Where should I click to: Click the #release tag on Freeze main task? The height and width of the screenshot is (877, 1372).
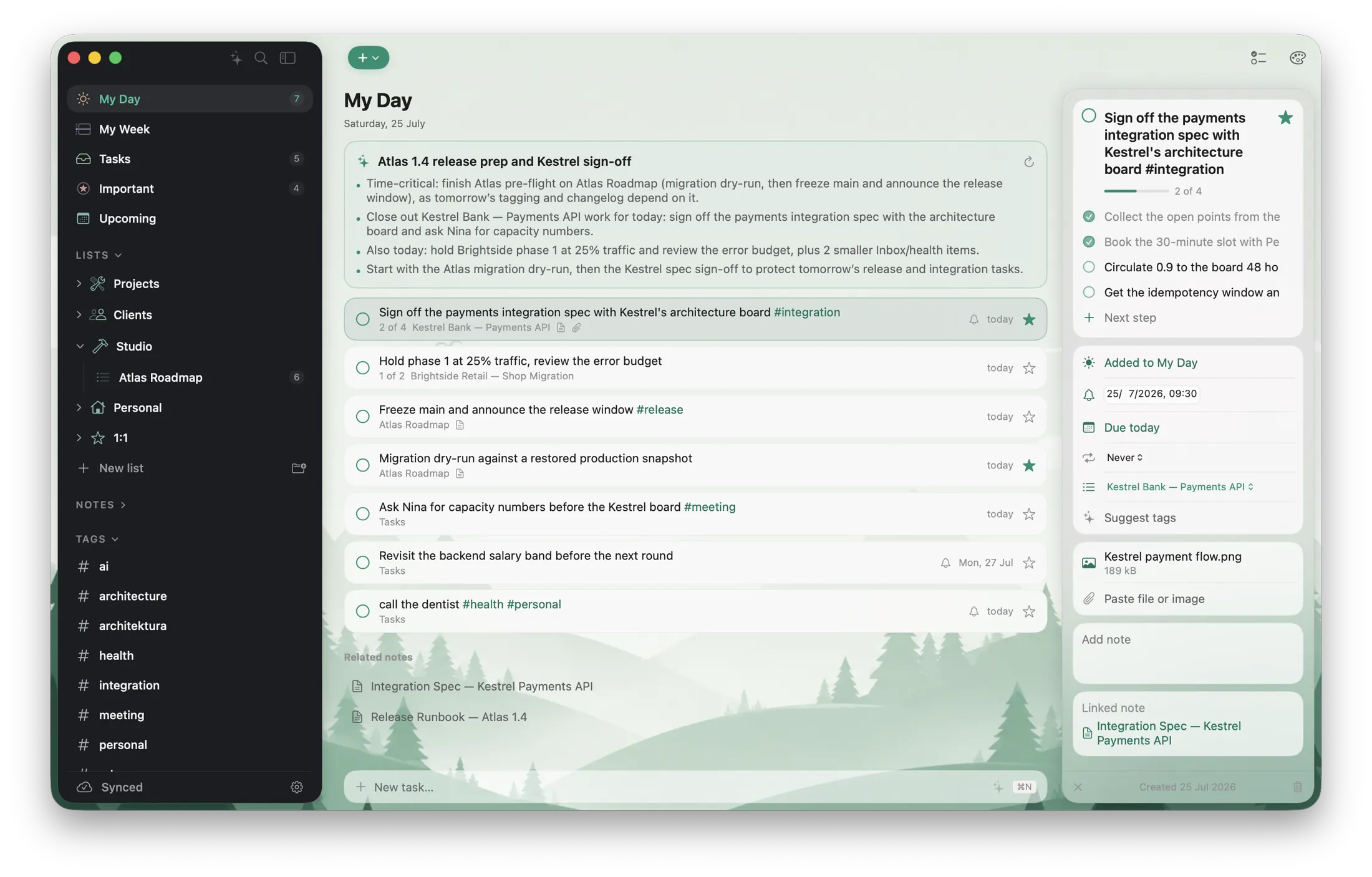coord(659,410)
